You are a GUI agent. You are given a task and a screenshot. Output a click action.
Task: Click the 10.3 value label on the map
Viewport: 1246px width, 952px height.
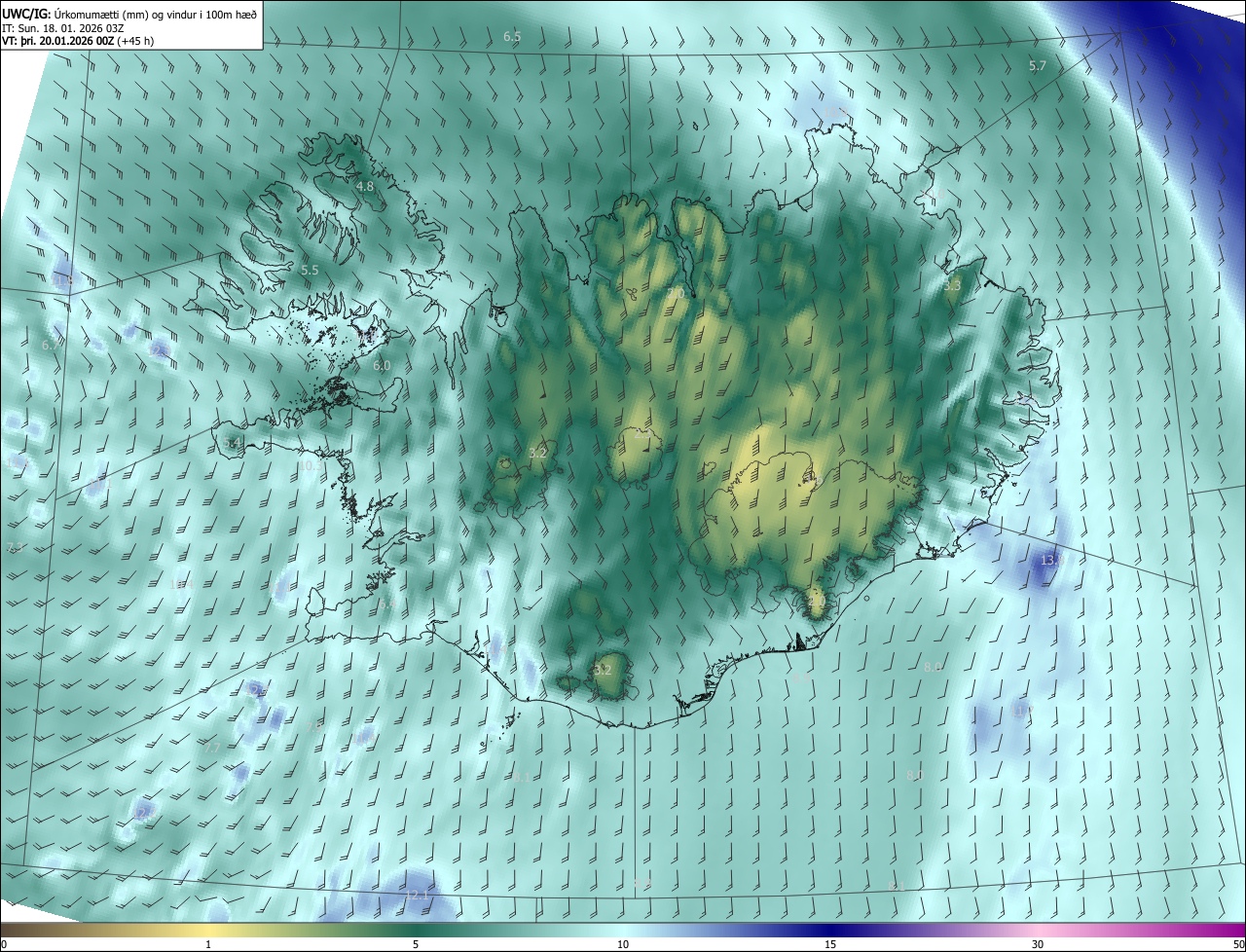[x=310, y=466]
